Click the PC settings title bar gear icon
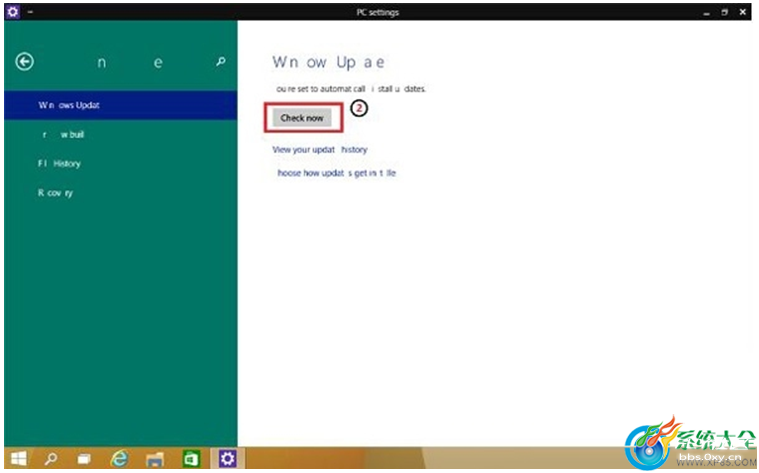The height and width of the screenshot is (473, 759). (x=13, y=12)
